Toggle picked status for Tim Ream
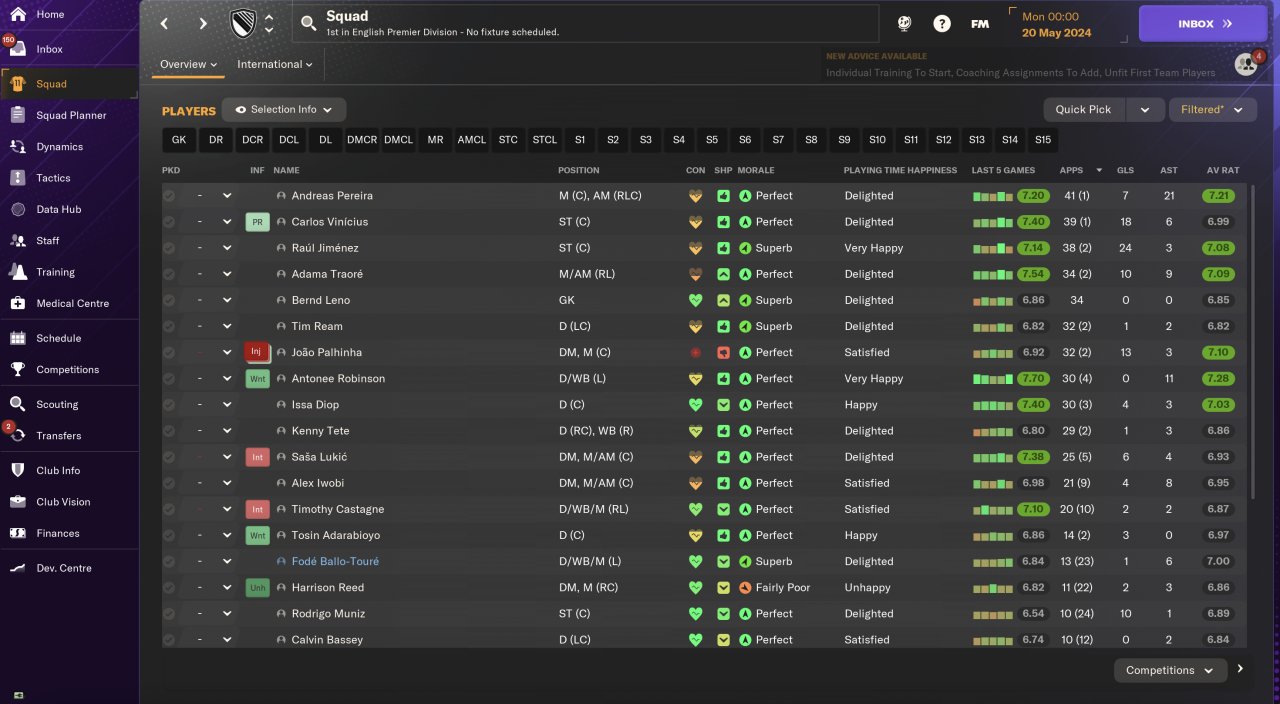 tap(169, 326)
